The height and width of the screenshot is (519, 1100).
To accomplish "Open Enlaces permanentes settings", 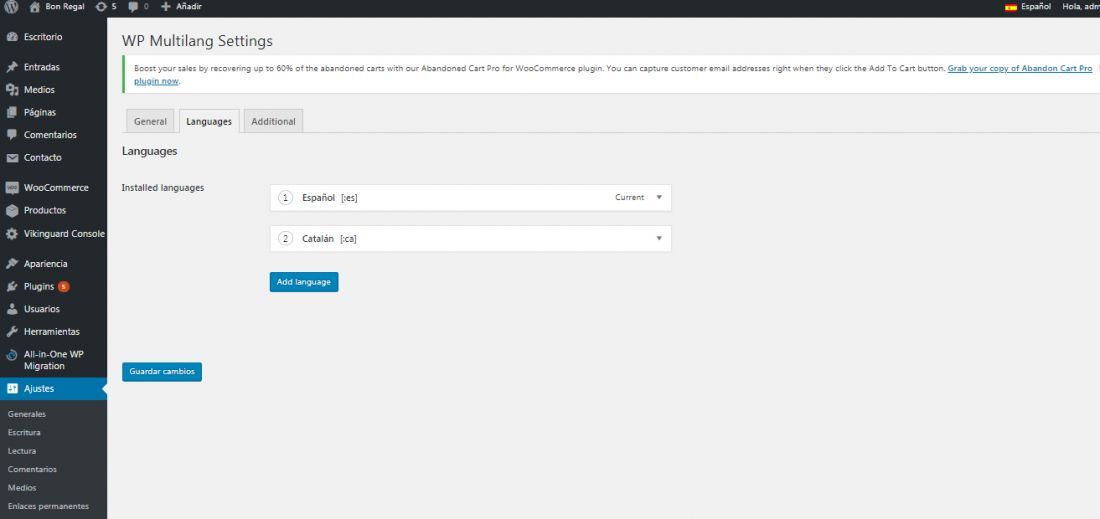I will coord(48,506).
